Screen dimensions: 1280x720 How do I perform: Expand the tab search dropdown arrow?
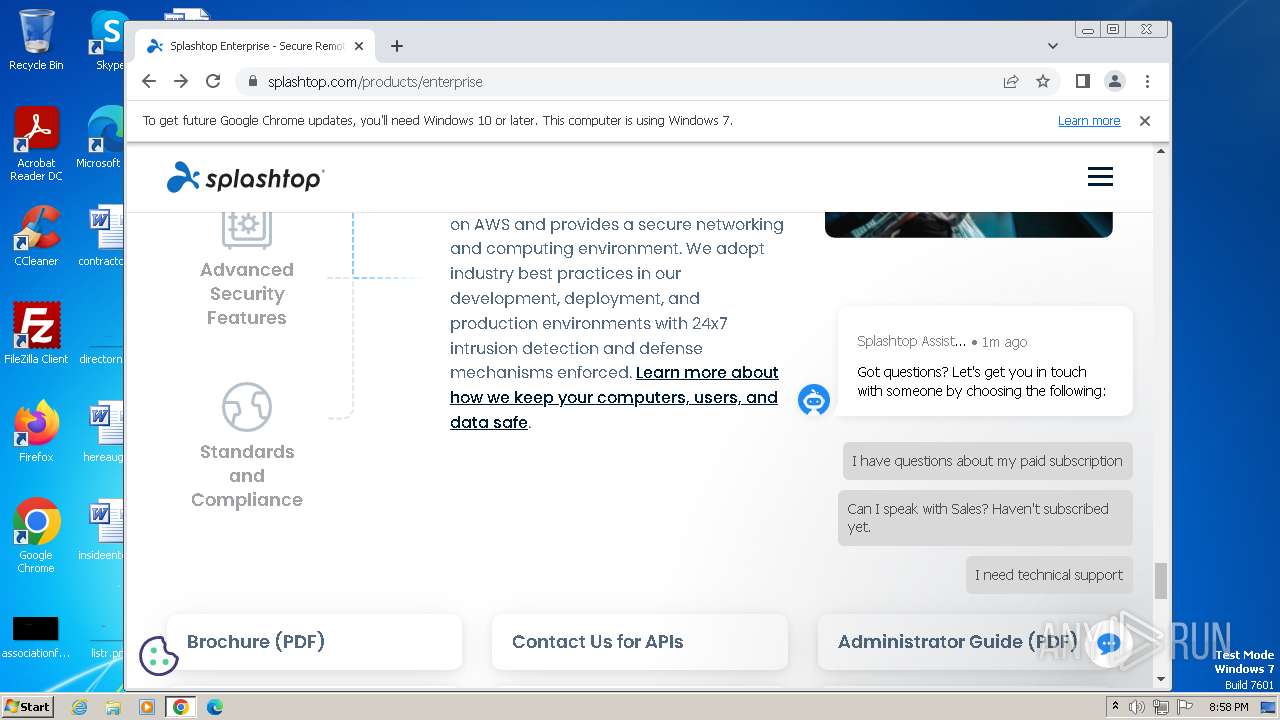click(x=1053, y=46)
